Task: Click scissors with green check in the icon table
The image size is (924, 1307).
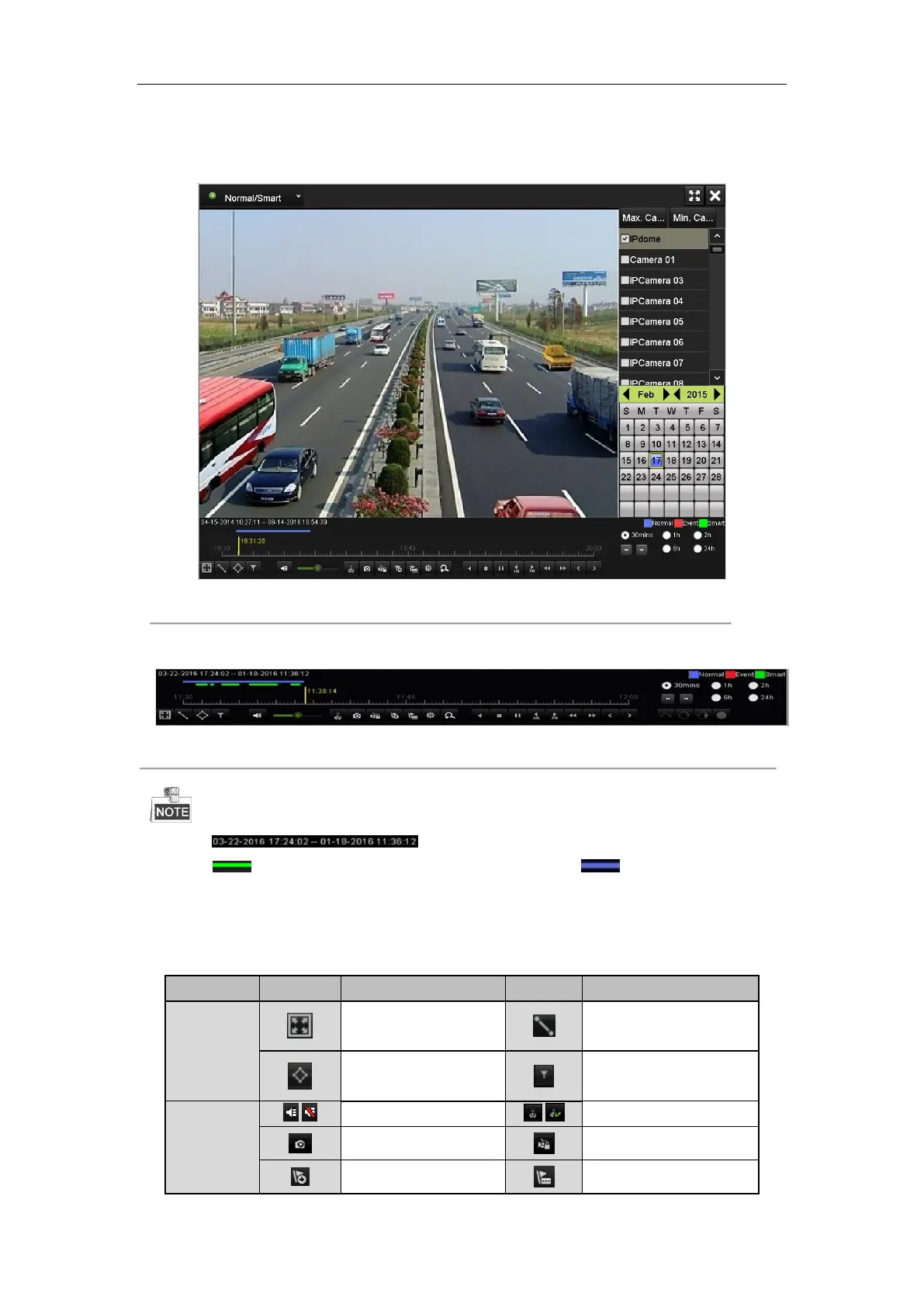Action: pyautogui.click(x=555, y=1113)
